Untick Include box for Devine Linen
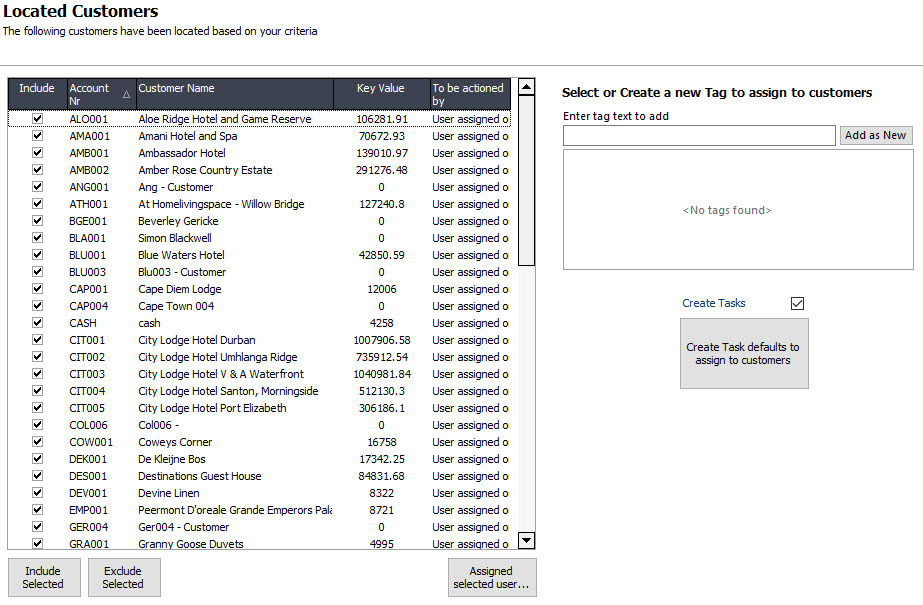The image size is (923, 605). coord(38,493)
